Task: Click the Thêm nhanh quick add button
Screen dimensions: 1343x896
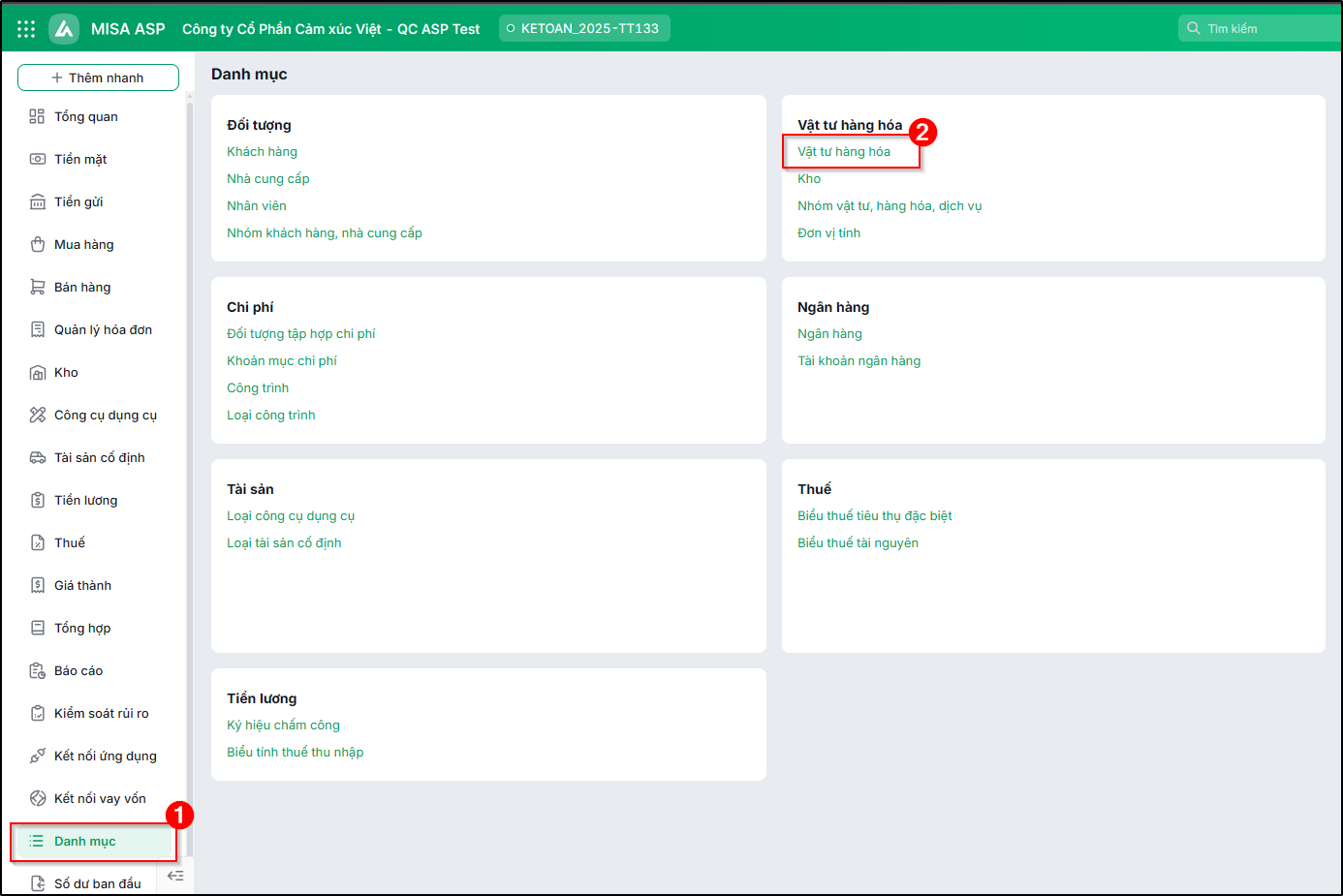Action: click(x=98, y=77)
